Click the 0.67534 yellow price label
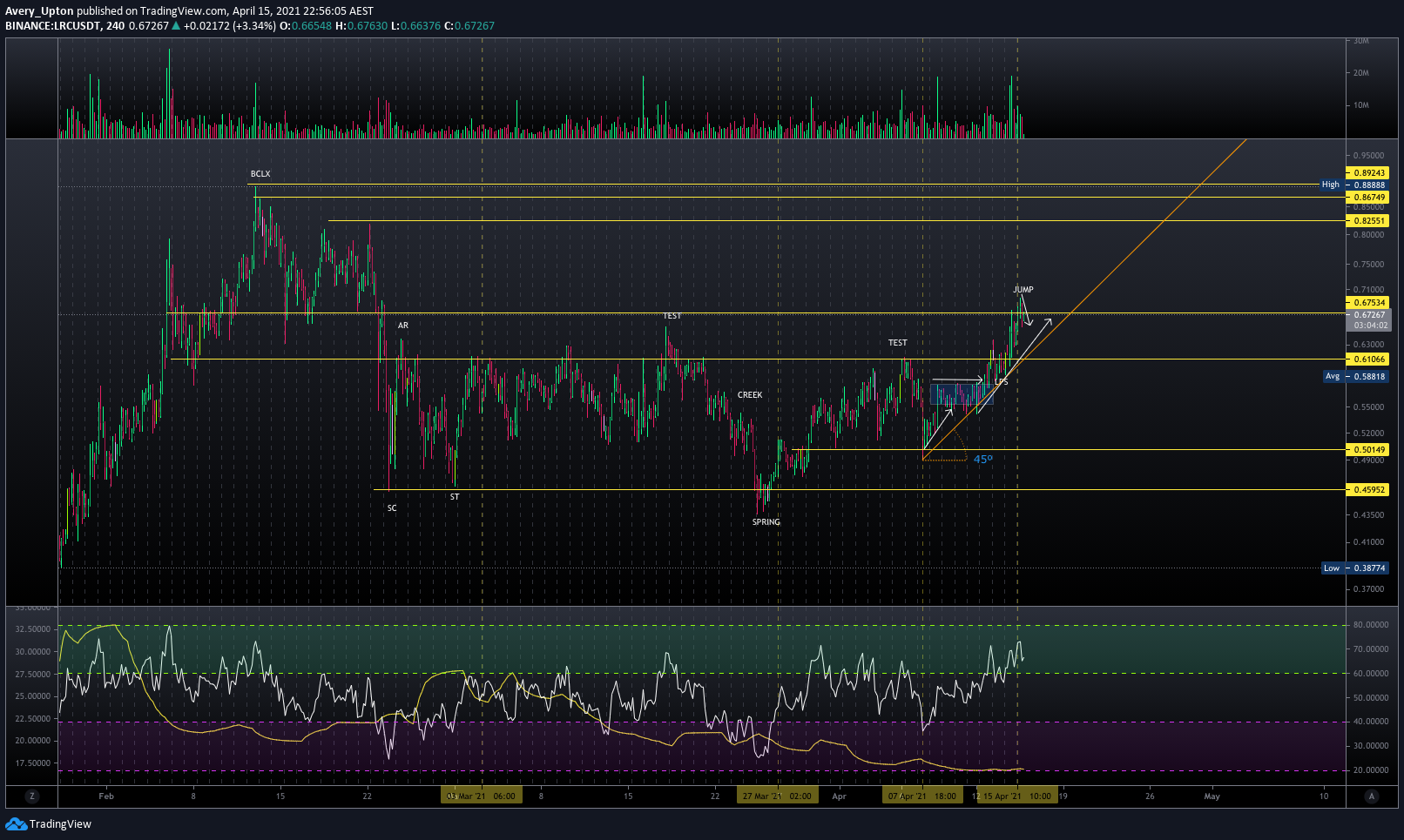1404x840 pixels. (1367, 303)
